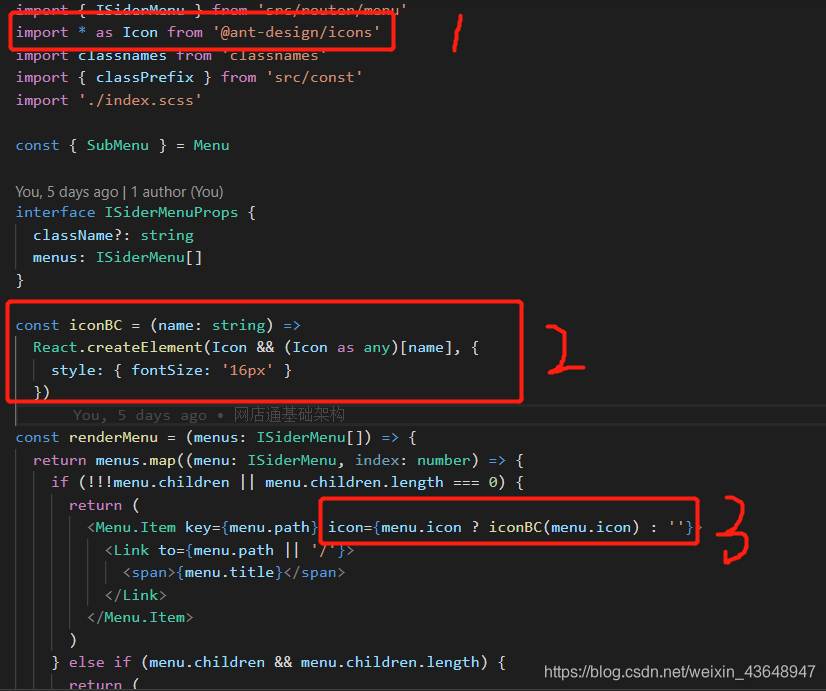Click the 'classnames' import string
Viewport: 826px width, 691px height.
[x=273, y=55]
